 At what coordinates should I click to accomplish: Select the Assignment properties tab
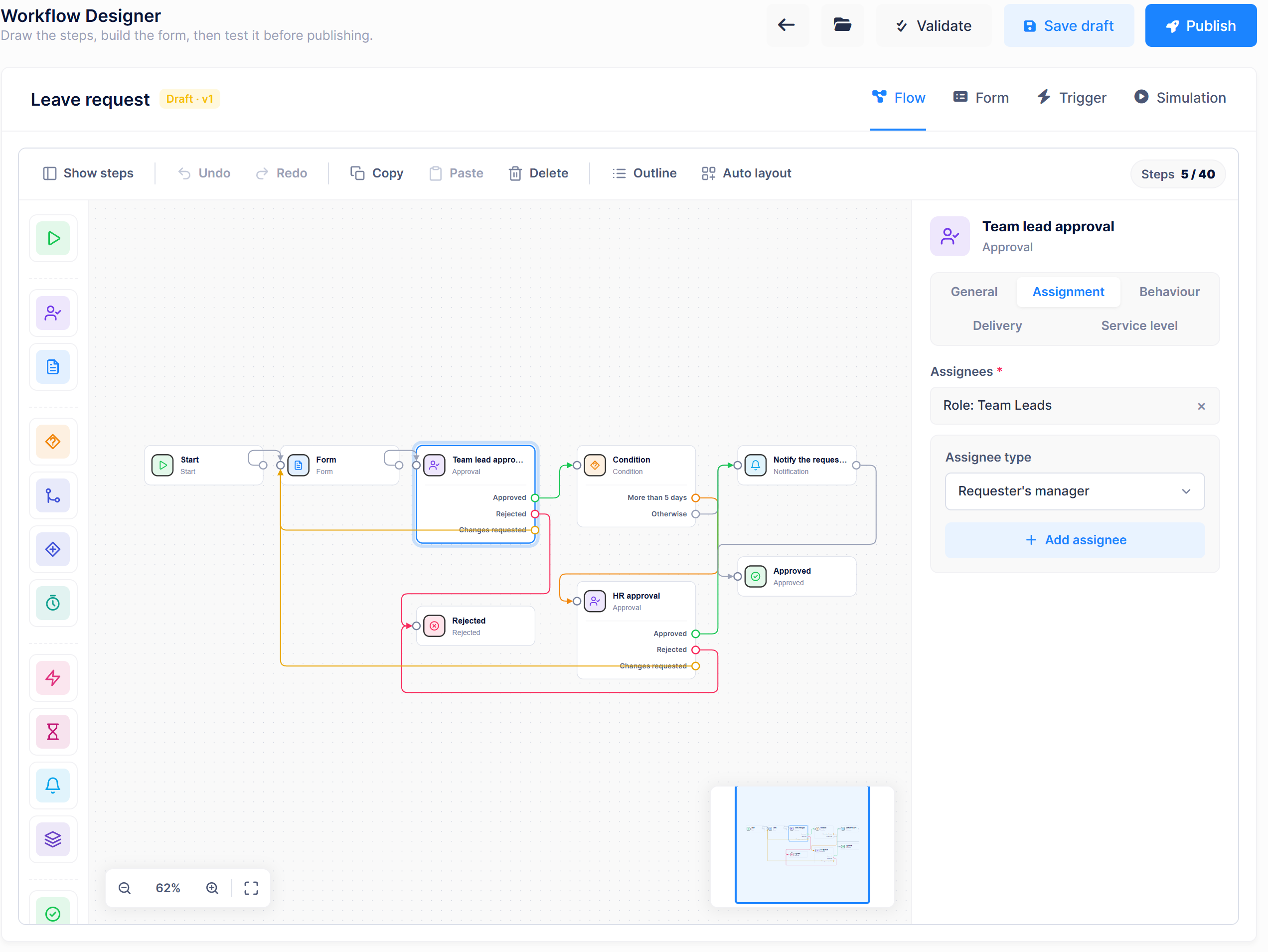[x=1068, y=292]
